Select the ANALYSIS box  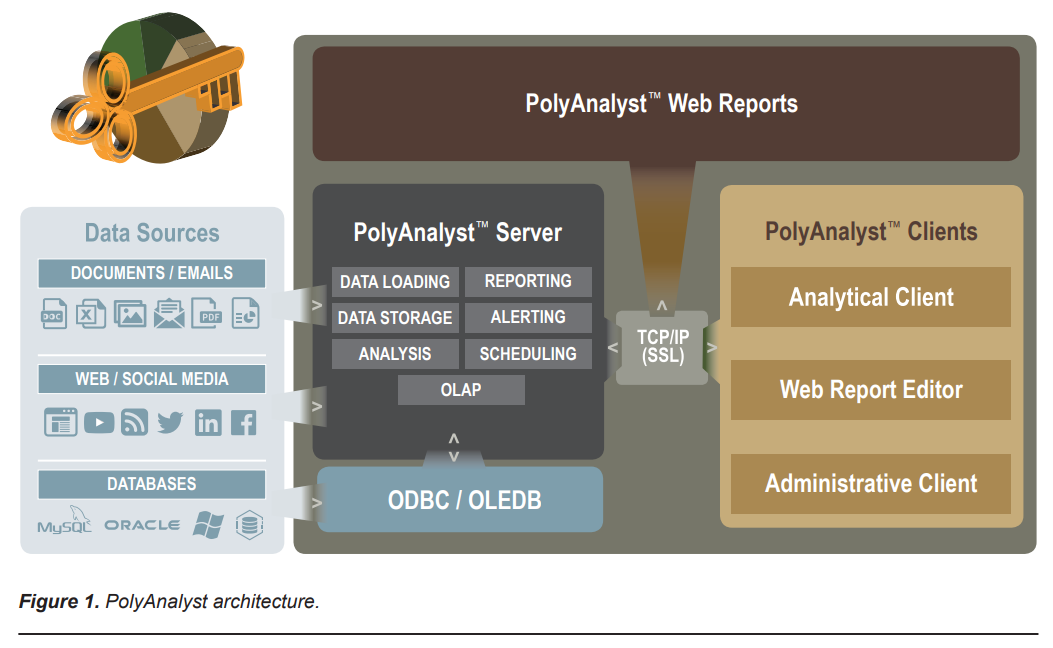coord(395,354)
